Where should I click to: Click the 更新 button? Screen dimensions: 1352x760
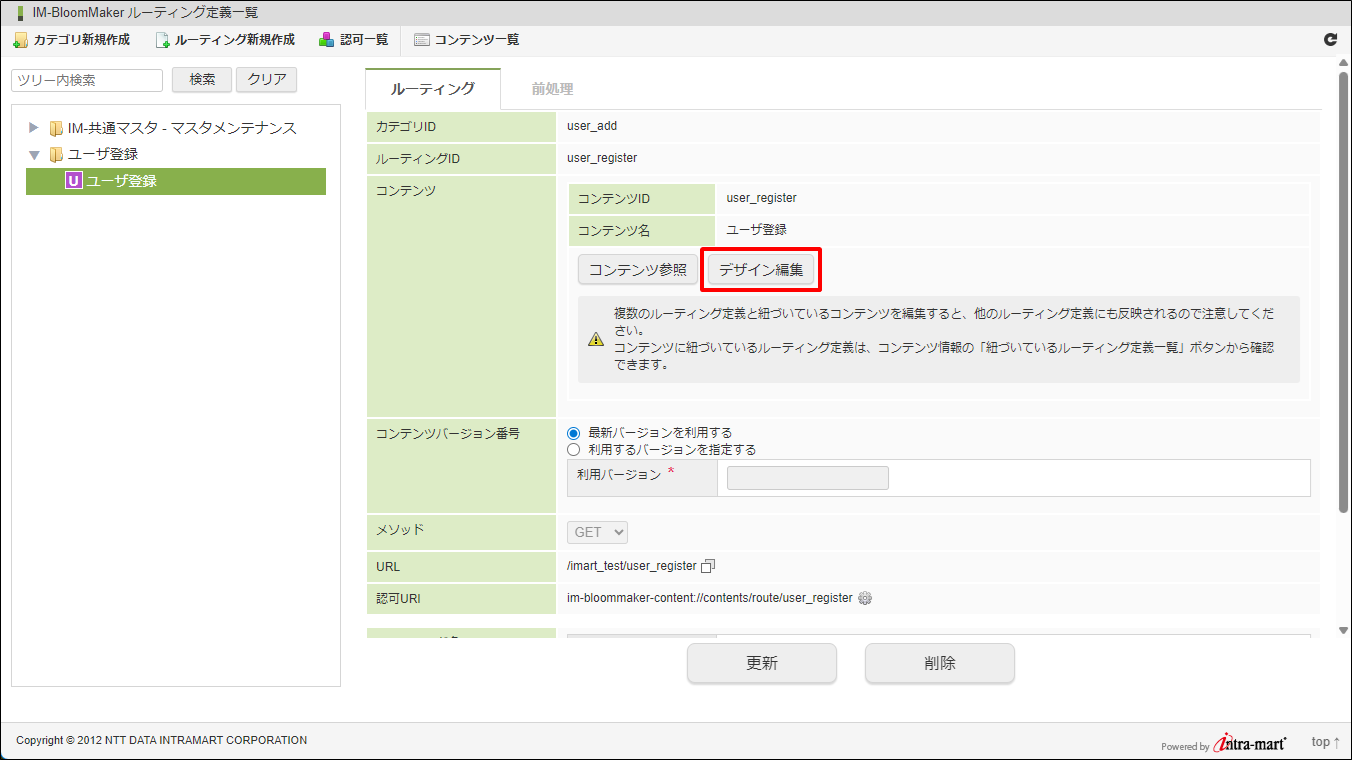(761, 663)
